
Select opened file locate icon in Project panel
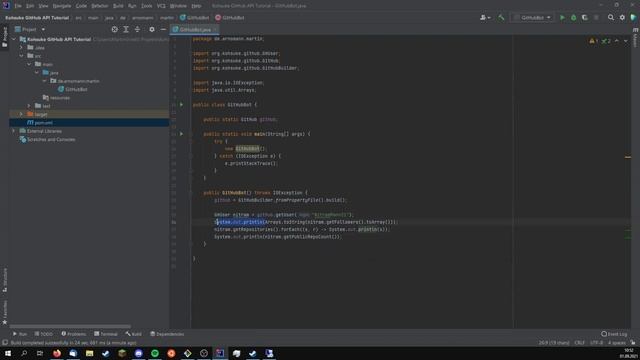click(115, 29)
